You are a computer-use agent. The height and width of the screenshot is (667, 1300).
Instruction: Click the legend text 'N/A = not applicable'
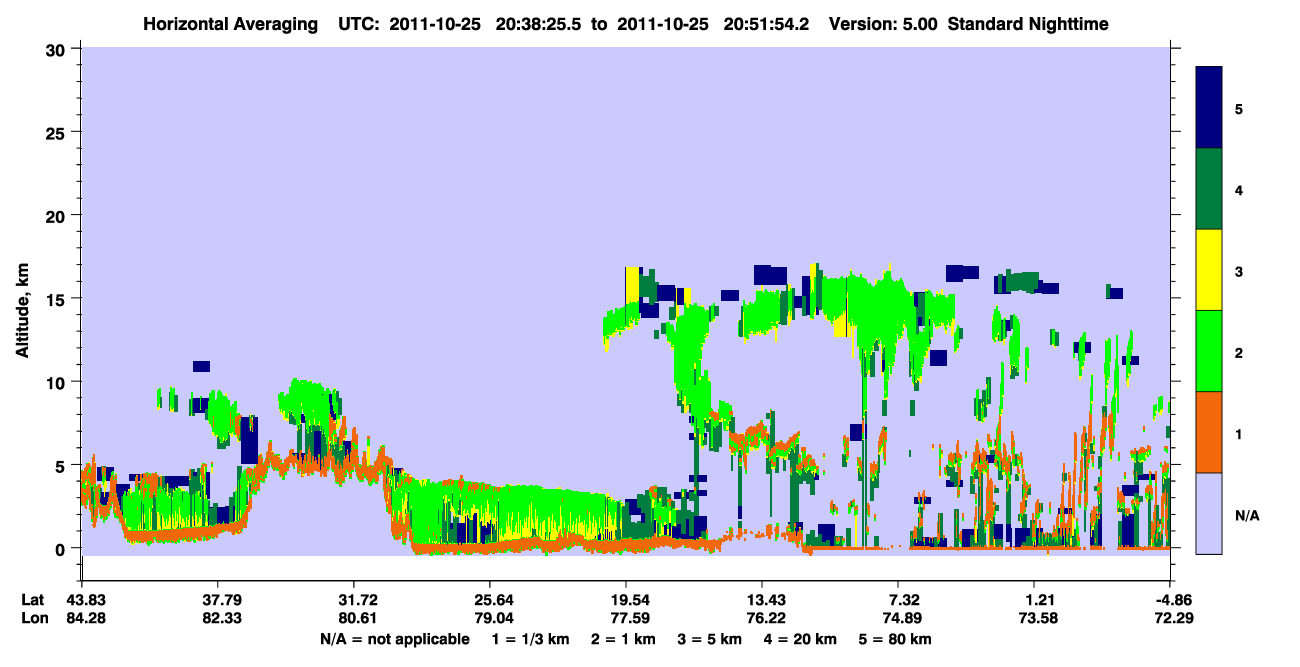[394, 639]
